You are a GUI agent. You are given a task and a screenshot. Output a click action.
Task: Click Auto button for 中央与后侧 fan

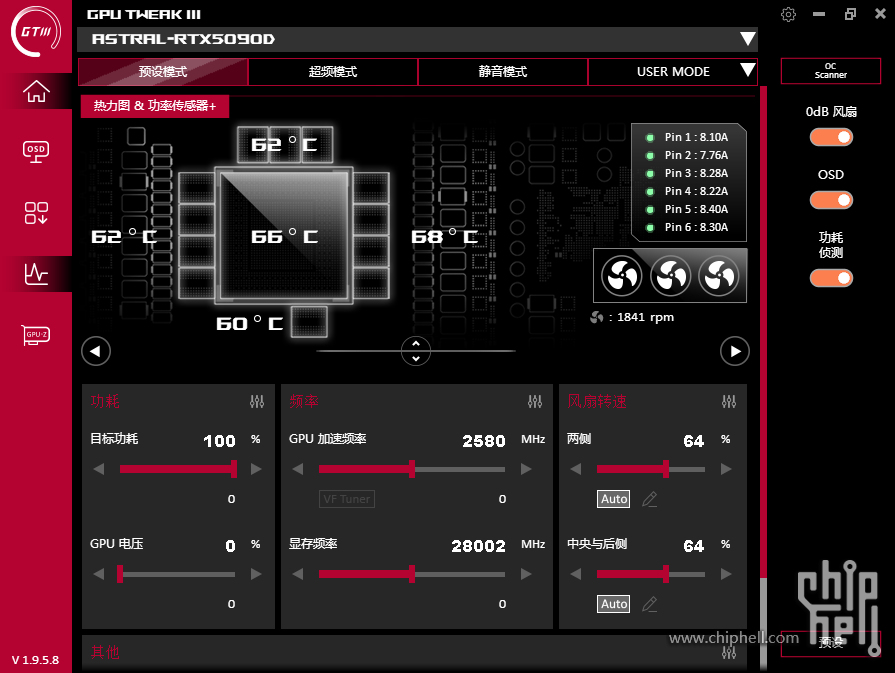613,604
